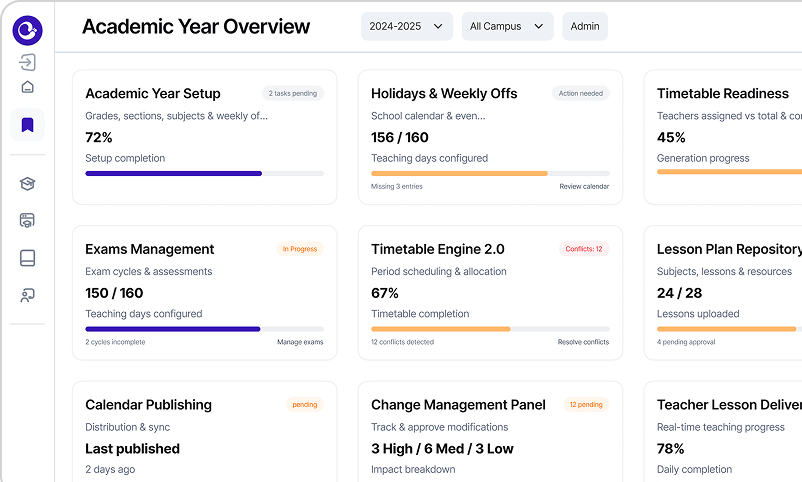Click the Review calendar link

click(584, 187)
